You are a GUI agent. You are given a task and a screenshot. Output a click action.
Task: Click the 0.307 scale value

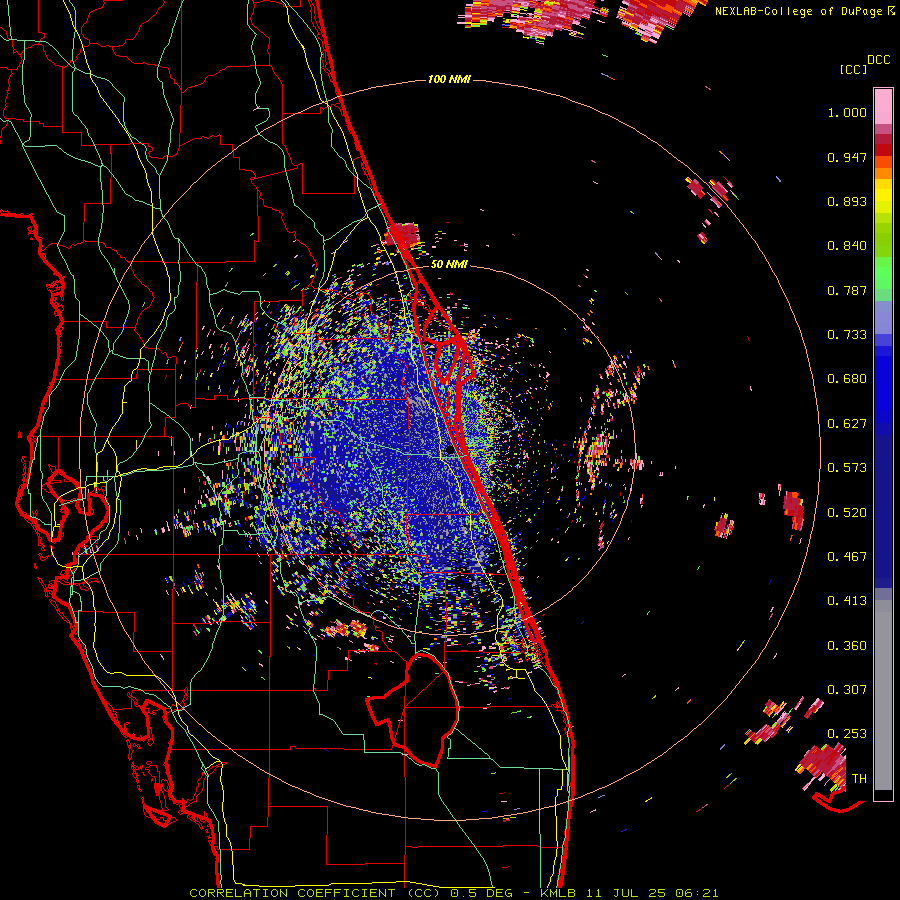[847, 690]
